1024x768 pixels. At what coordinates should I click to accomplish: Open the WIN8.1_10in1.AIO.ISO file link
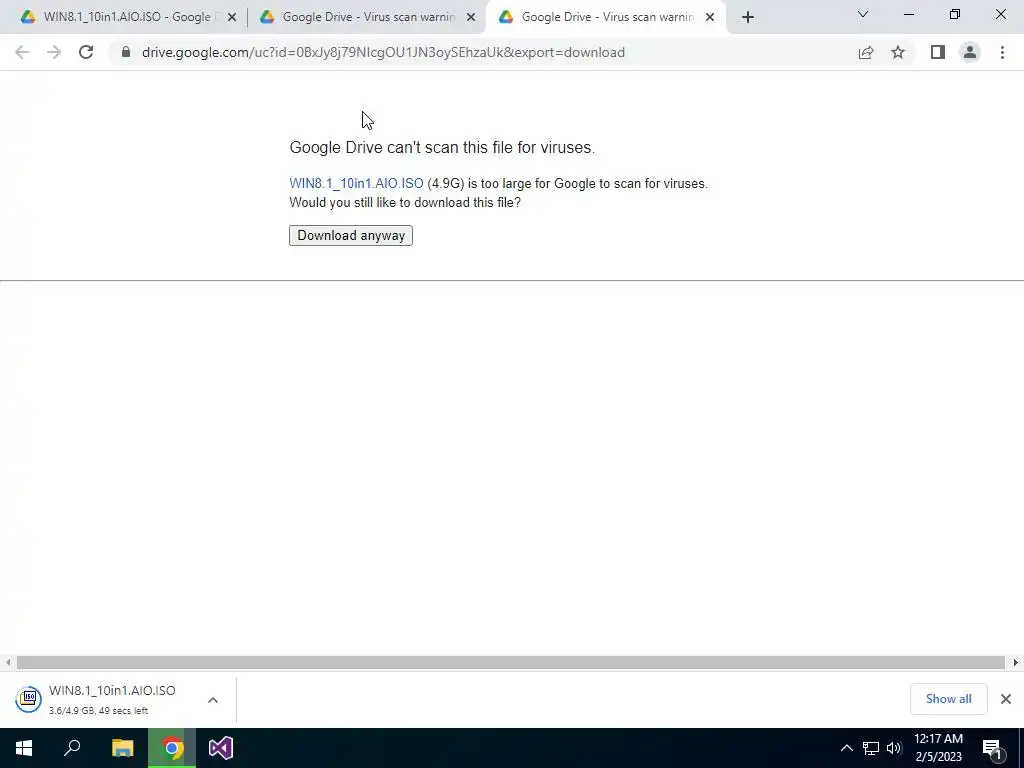(356, 184)
